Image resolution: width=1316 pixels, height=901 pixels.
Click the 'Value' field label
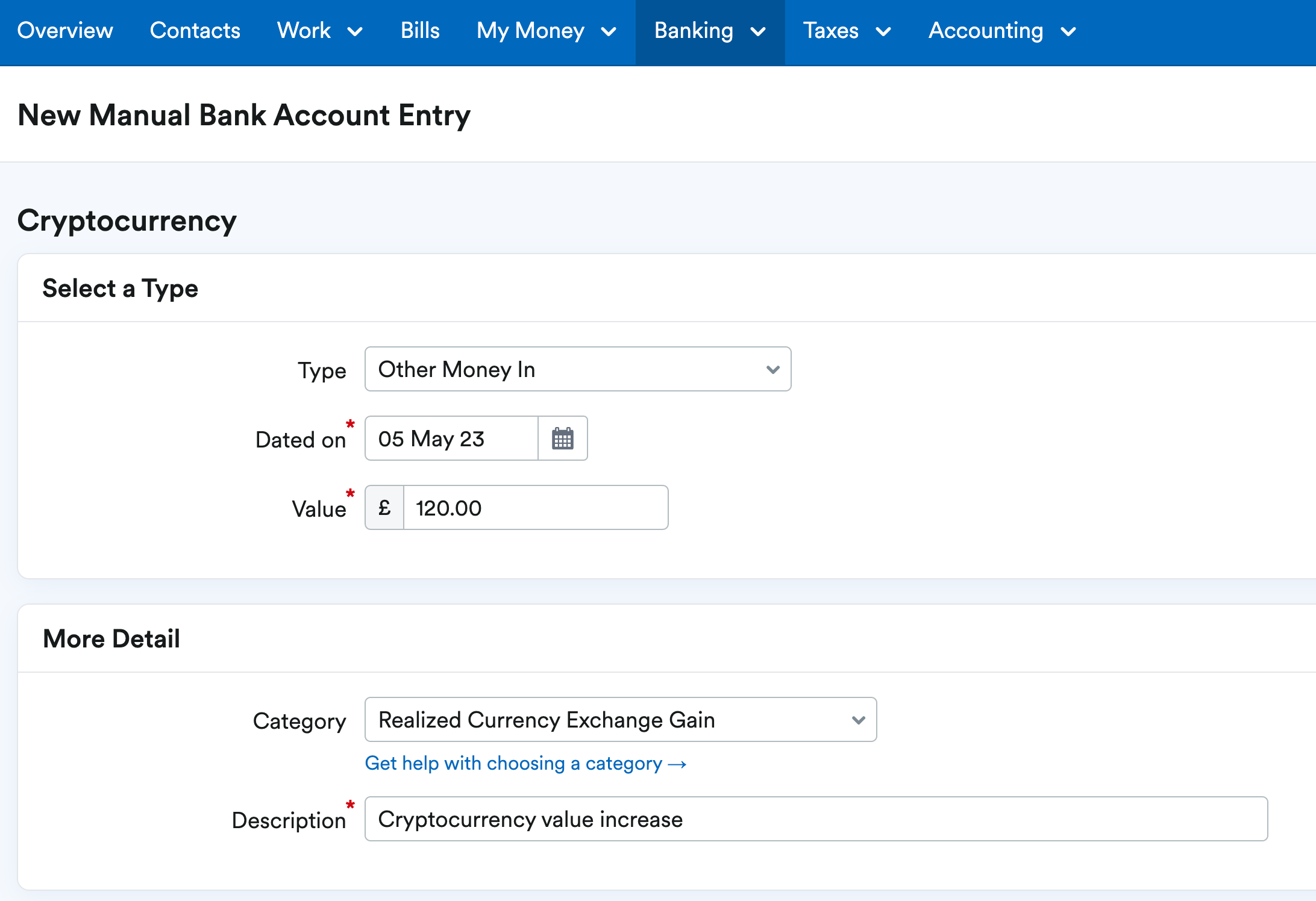(x=319, y=509)
